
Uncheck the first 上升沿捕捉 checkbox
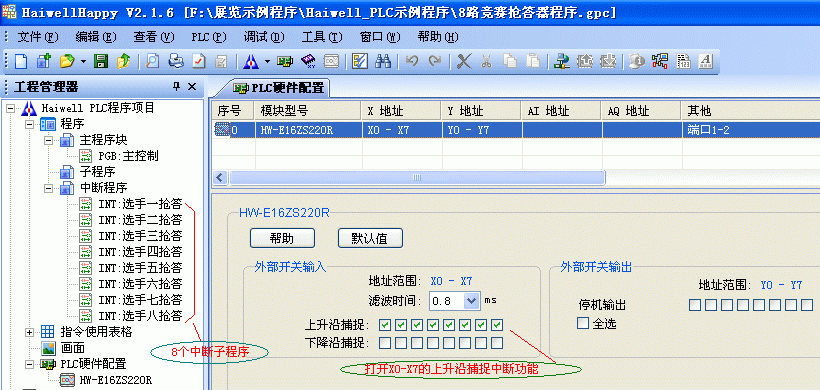[385, 325]
